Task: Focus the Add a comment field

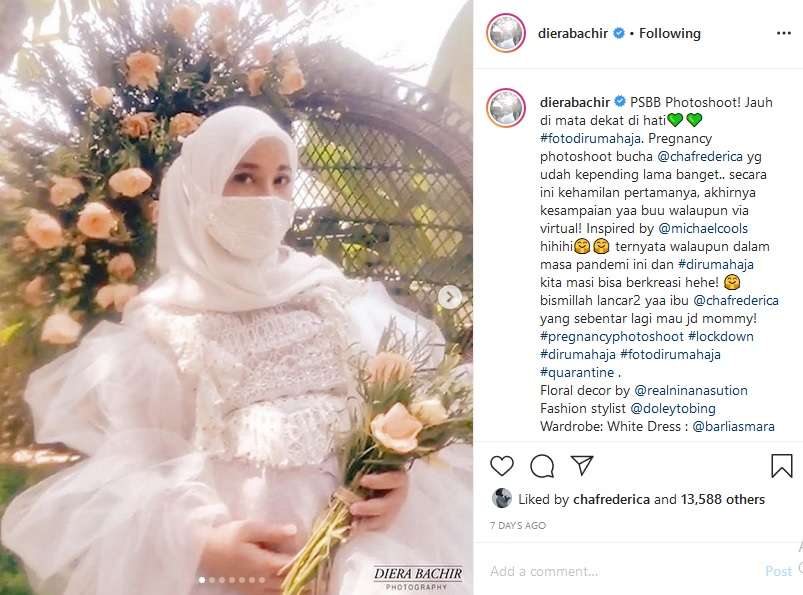Action: tap(620, 571)
